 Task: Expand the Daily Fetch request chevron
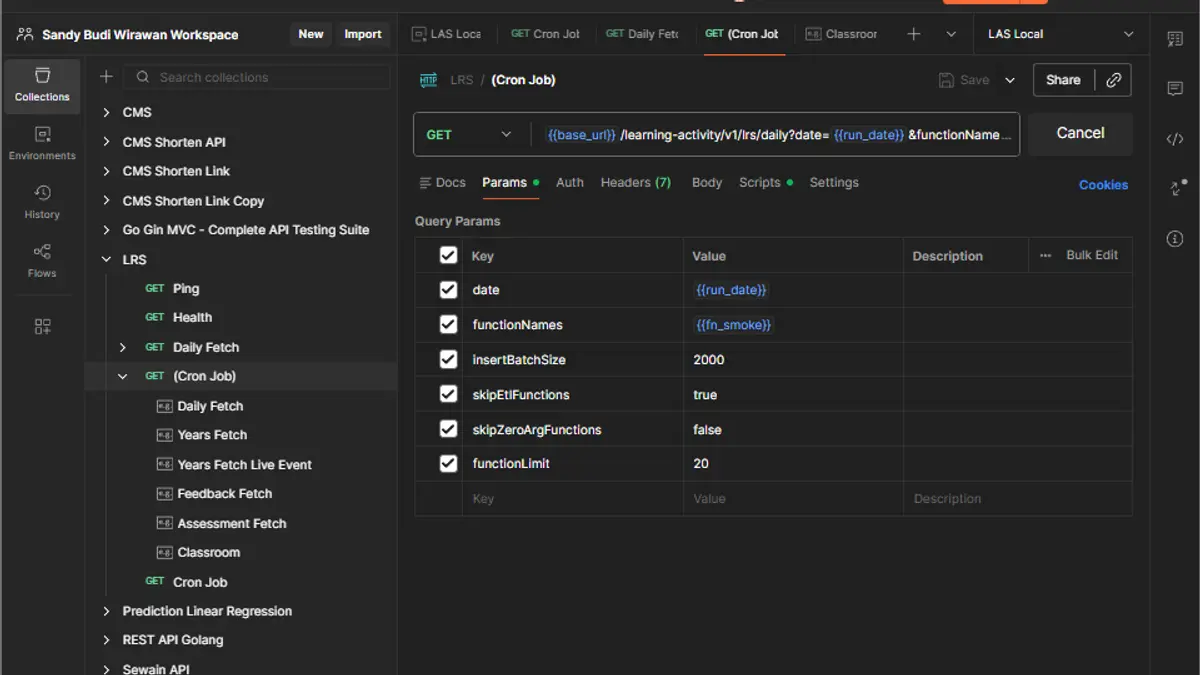(x=123, y=348)
